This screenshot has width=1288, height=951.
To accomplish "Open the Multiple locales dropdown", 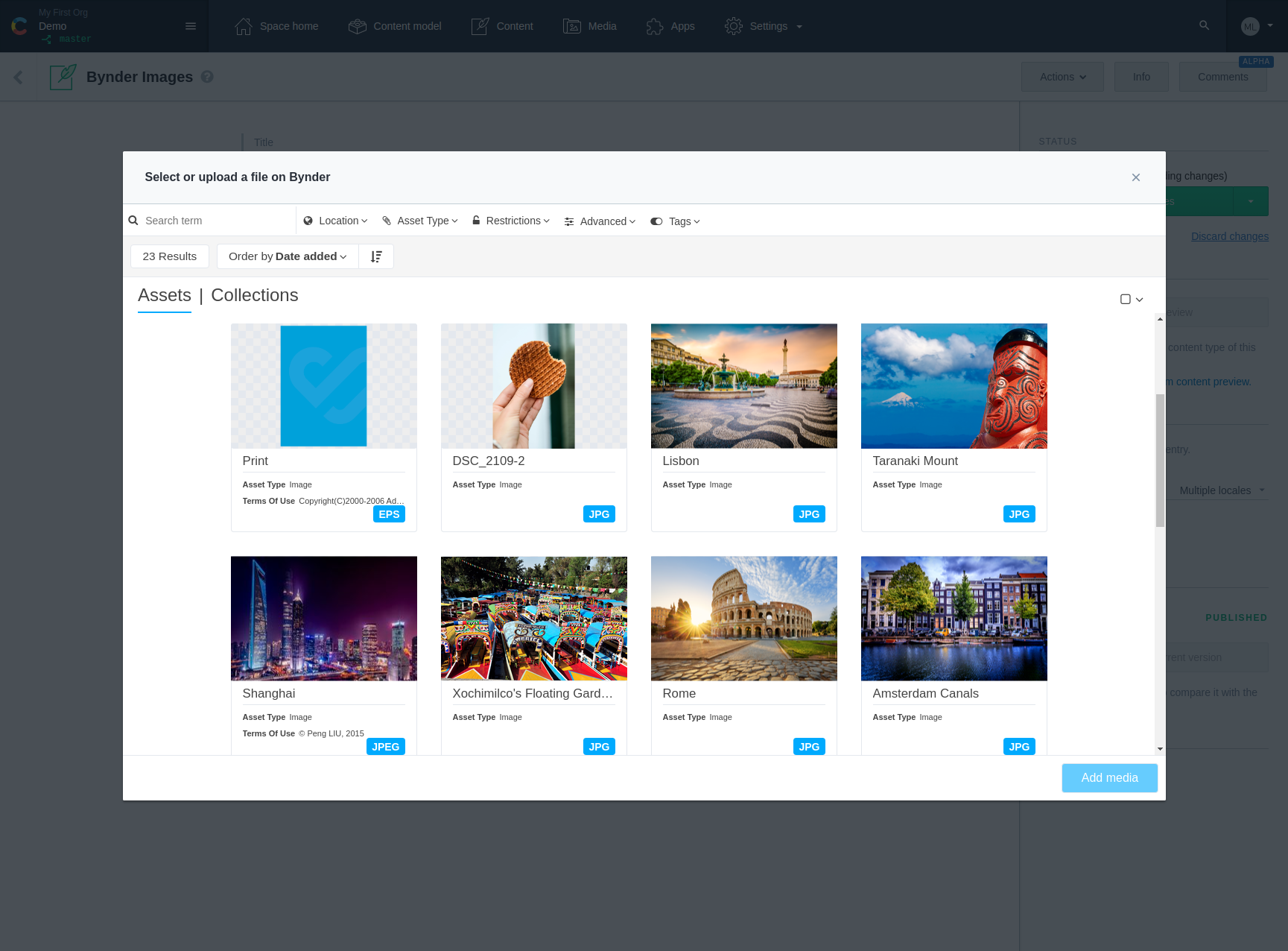I will coord(1223,490).
